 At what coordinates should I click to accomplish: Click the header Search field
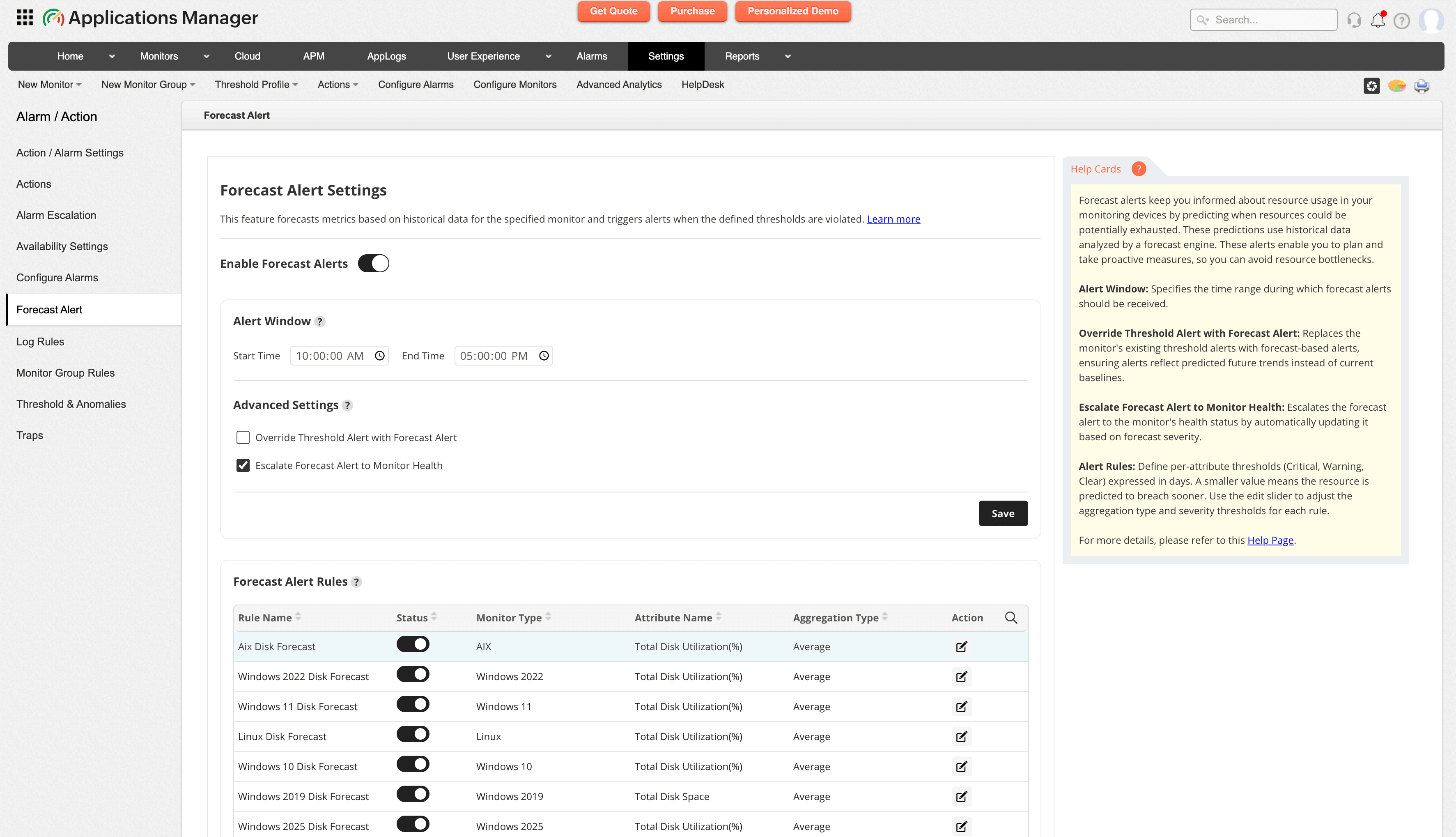tap(1263, 20)
